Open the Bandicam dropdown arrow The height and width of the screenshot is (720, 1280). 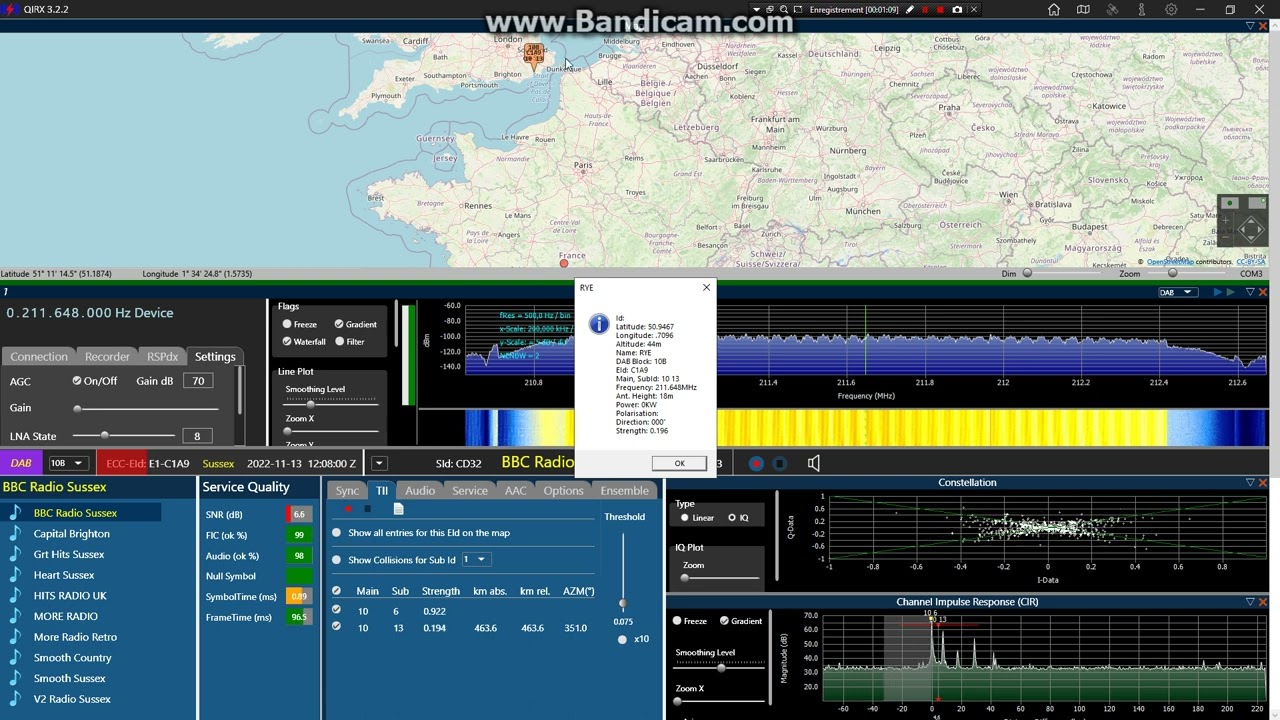point(757,10)
